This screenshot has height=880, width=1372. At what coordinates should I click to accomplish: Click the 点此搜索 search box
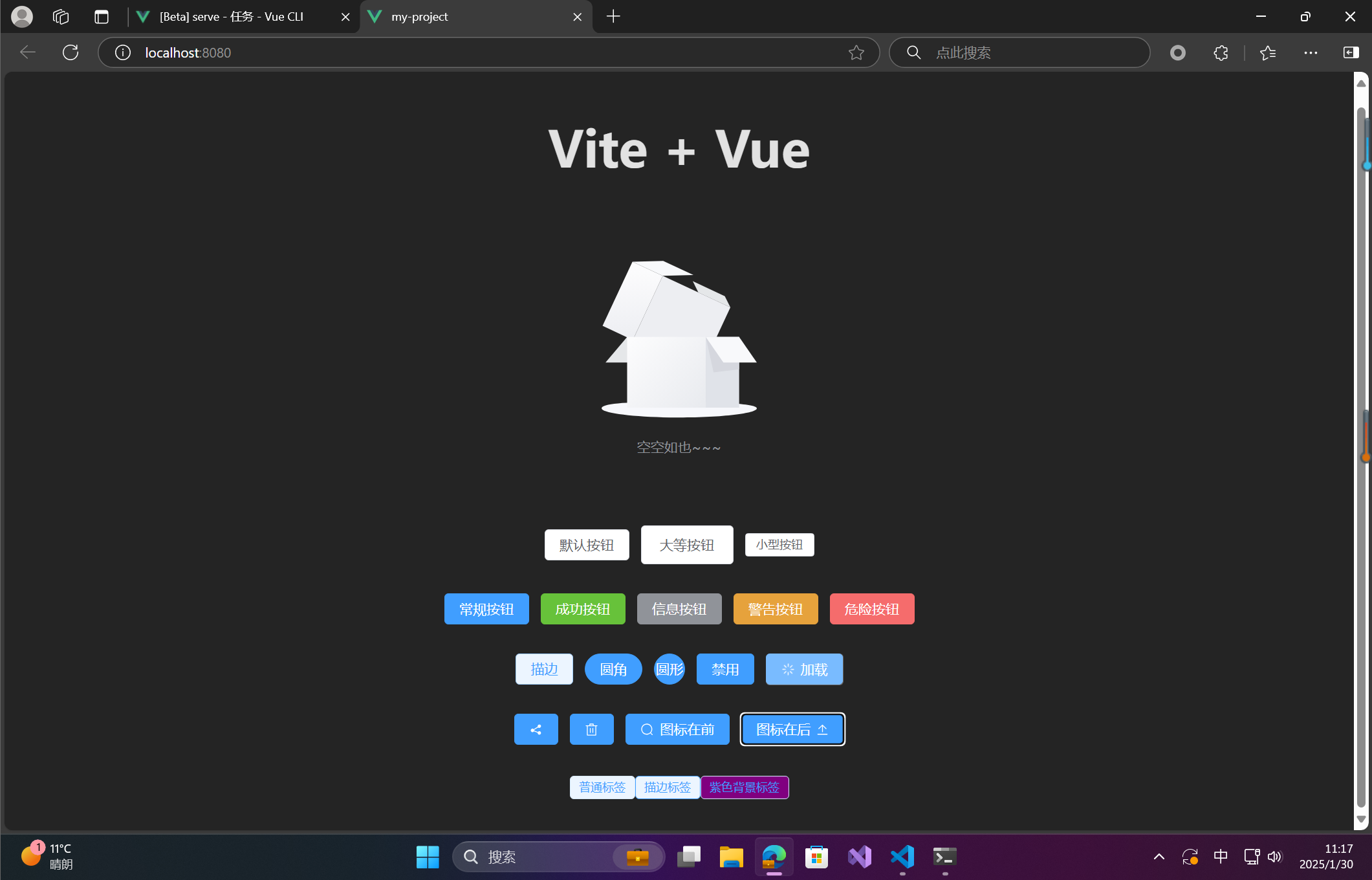click(1019, 52)
